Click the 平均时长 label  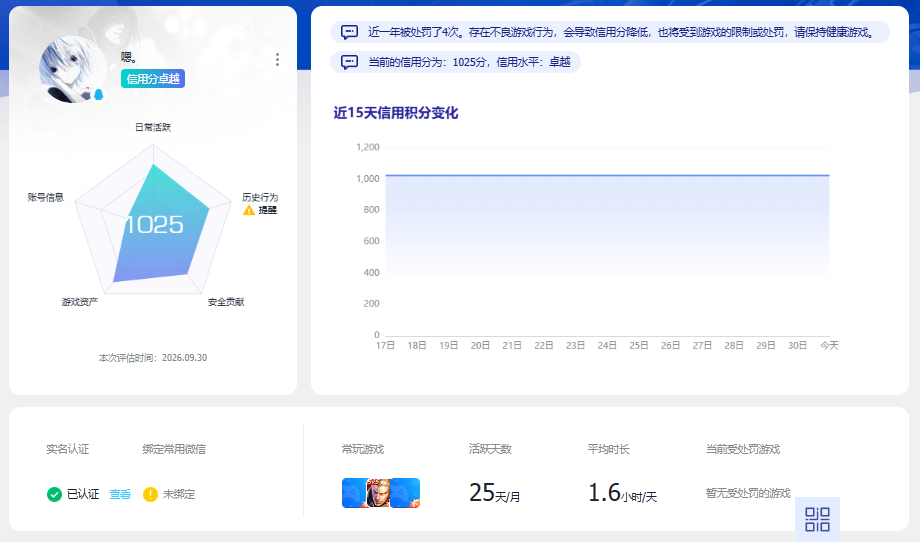tap(608, 449)
